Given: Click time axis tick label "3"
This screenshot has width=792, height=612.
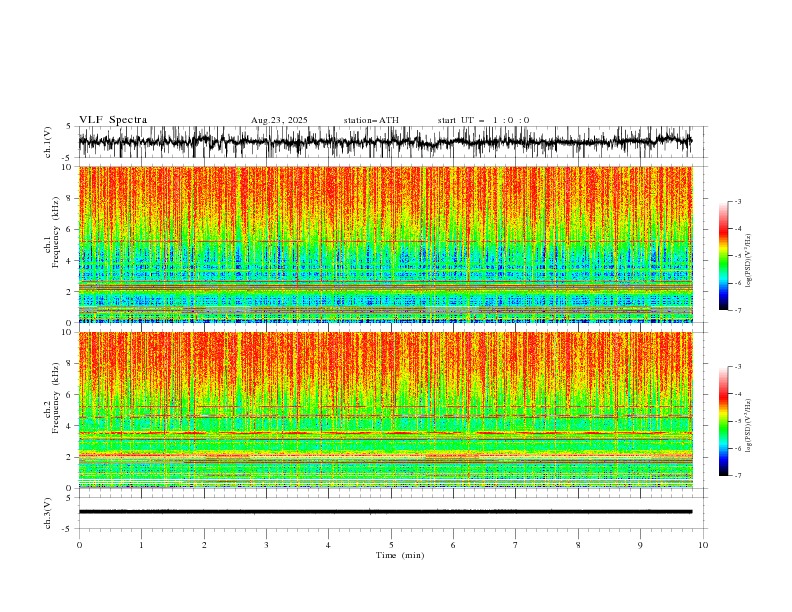Looking at the screenshot, I should point(266,545).
